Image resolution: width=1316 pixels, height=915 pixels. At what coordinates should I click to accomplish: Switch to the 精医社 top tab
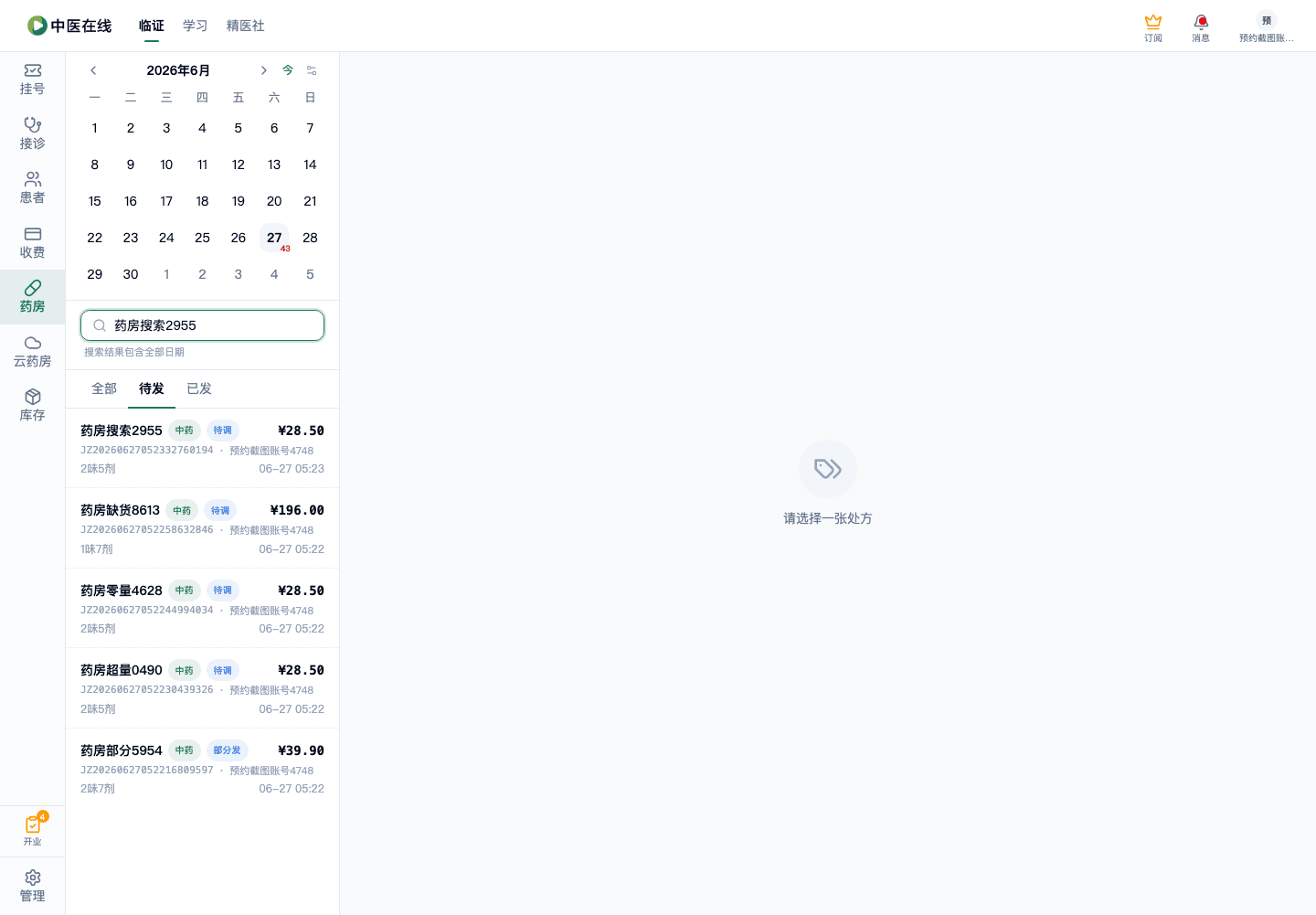click(246, 26)
